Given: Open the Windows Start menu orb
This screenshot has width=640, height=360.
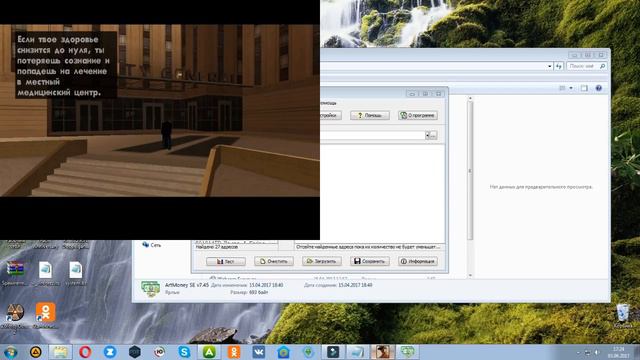Looking at the screenshot, I should (10, 352).
